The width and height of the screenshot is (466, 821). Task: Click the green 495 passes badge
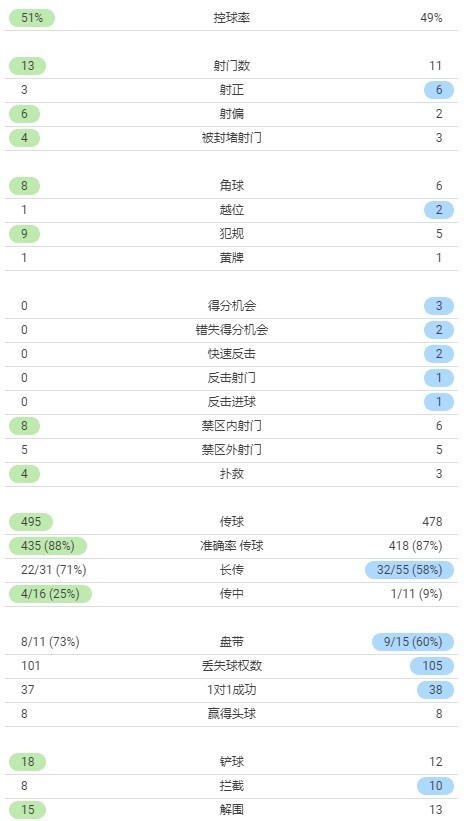coord(31,522)
